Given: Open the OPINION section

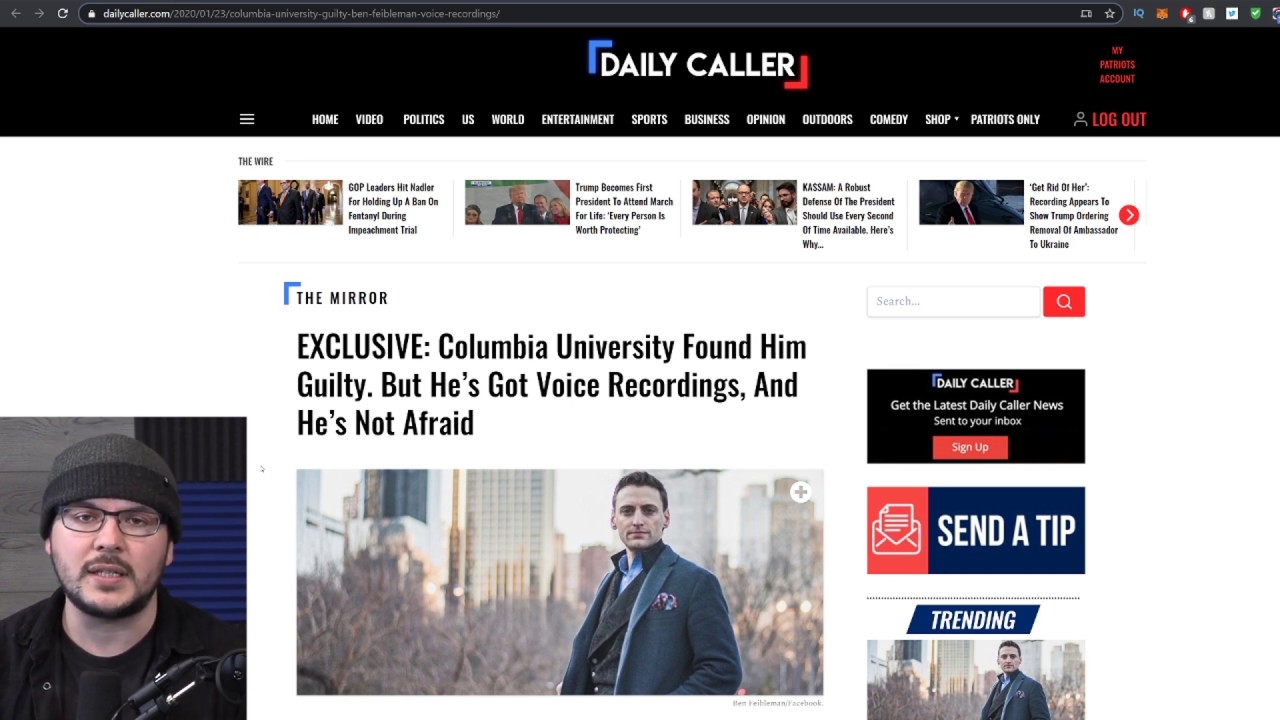Looking at the screenshot, I should pos(765,119).
